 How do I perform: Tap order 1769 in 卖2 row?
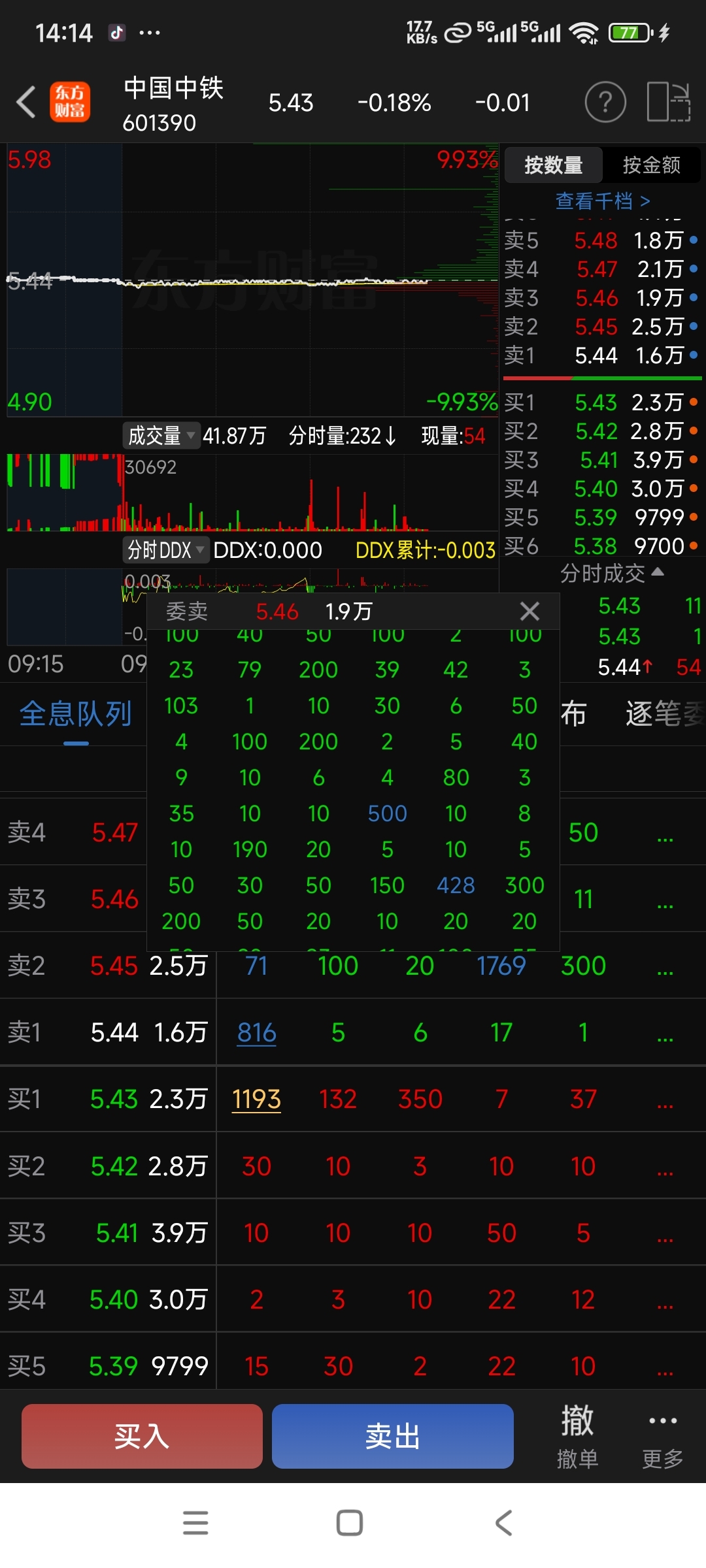[x=501, y=966]
